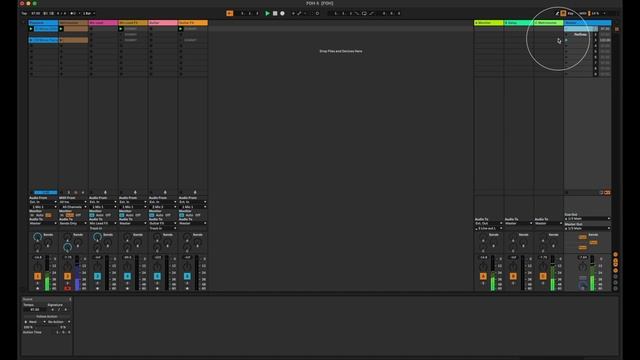Switch view with the Session/Arrangement selector icon
The width and height of the screenshot is (640, 360).
click(617, 29)
